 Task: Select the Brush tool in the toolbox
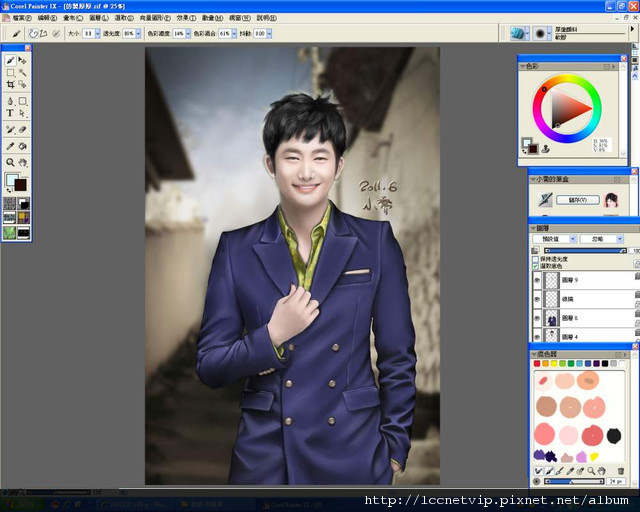pos(10,61)
